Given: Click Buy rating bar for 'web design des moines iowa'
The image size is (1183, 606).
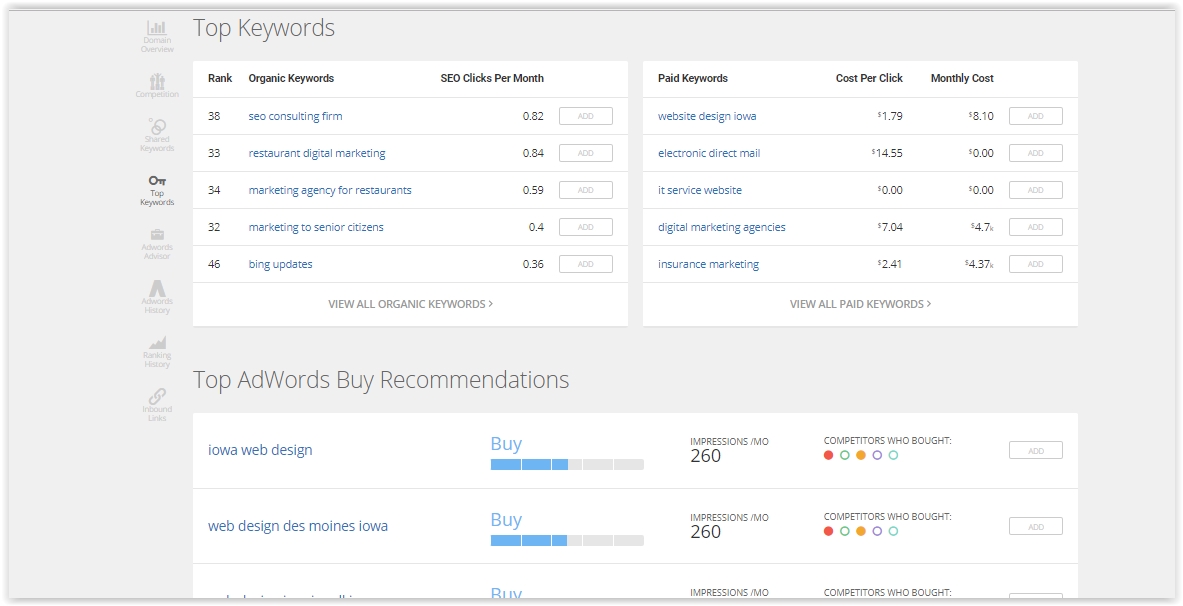Looking at the screenshot, I should [x=567, y=540].
